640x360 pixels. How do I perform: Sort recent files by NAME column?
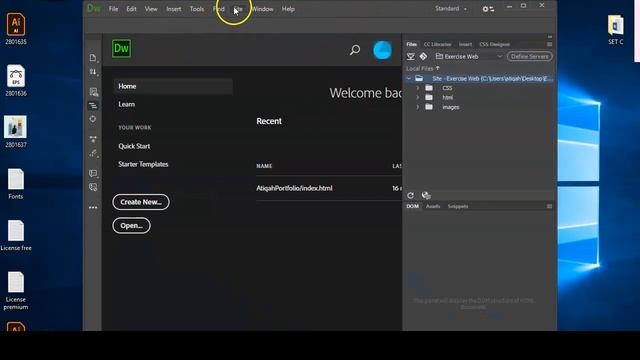click(264, 166)
